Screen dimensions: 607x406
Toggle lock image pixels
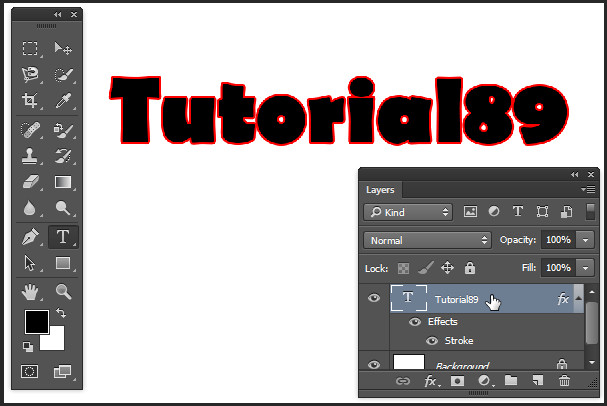tap(426, 268)
